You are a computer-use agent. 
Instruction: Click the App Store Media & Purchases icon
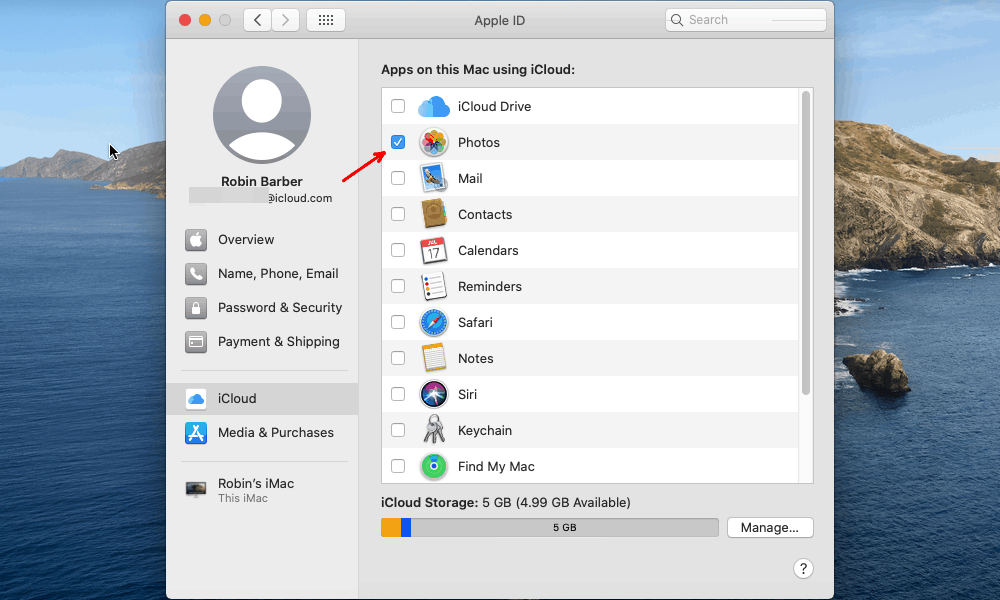(196, 433)
